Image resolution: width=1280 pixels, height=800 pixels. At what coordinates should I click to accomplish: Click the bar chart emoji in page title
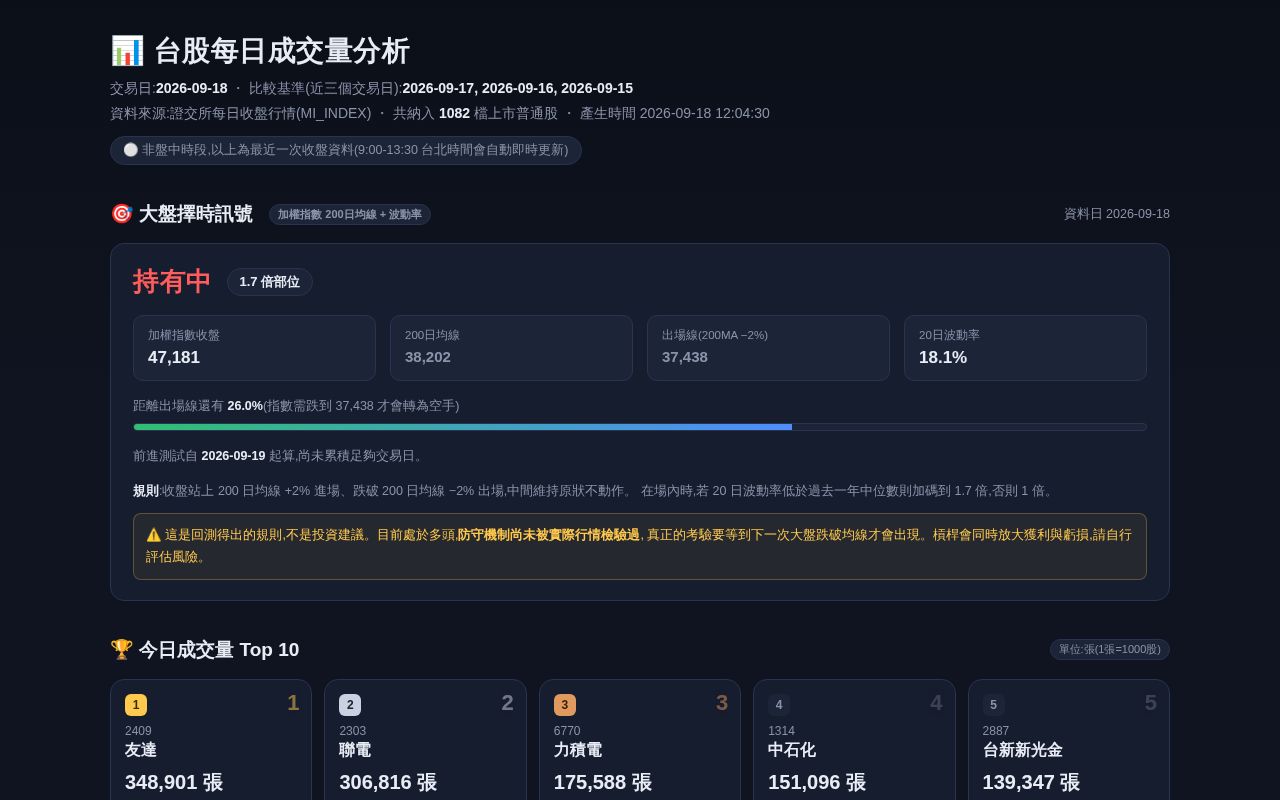pos(127,51)
